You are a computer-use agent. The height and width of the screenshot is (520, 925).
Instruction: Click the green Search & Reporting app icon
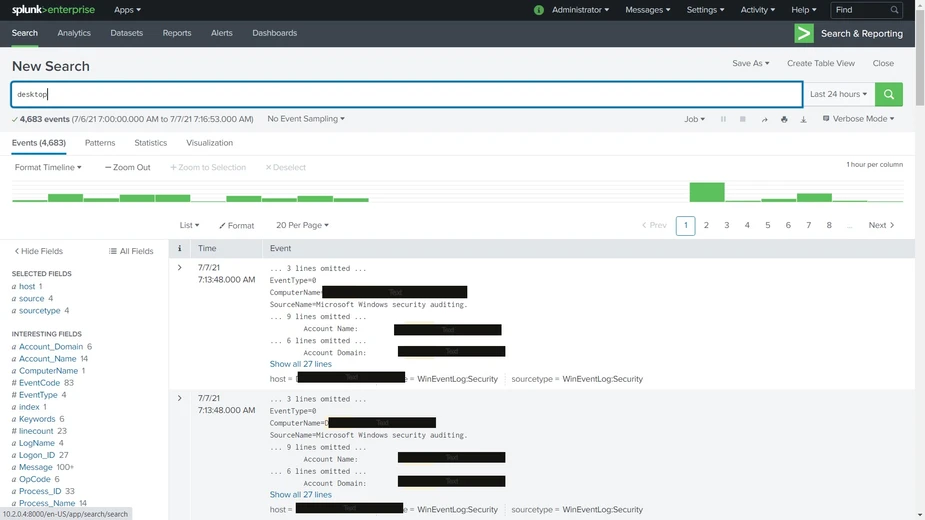click(803, 34)
